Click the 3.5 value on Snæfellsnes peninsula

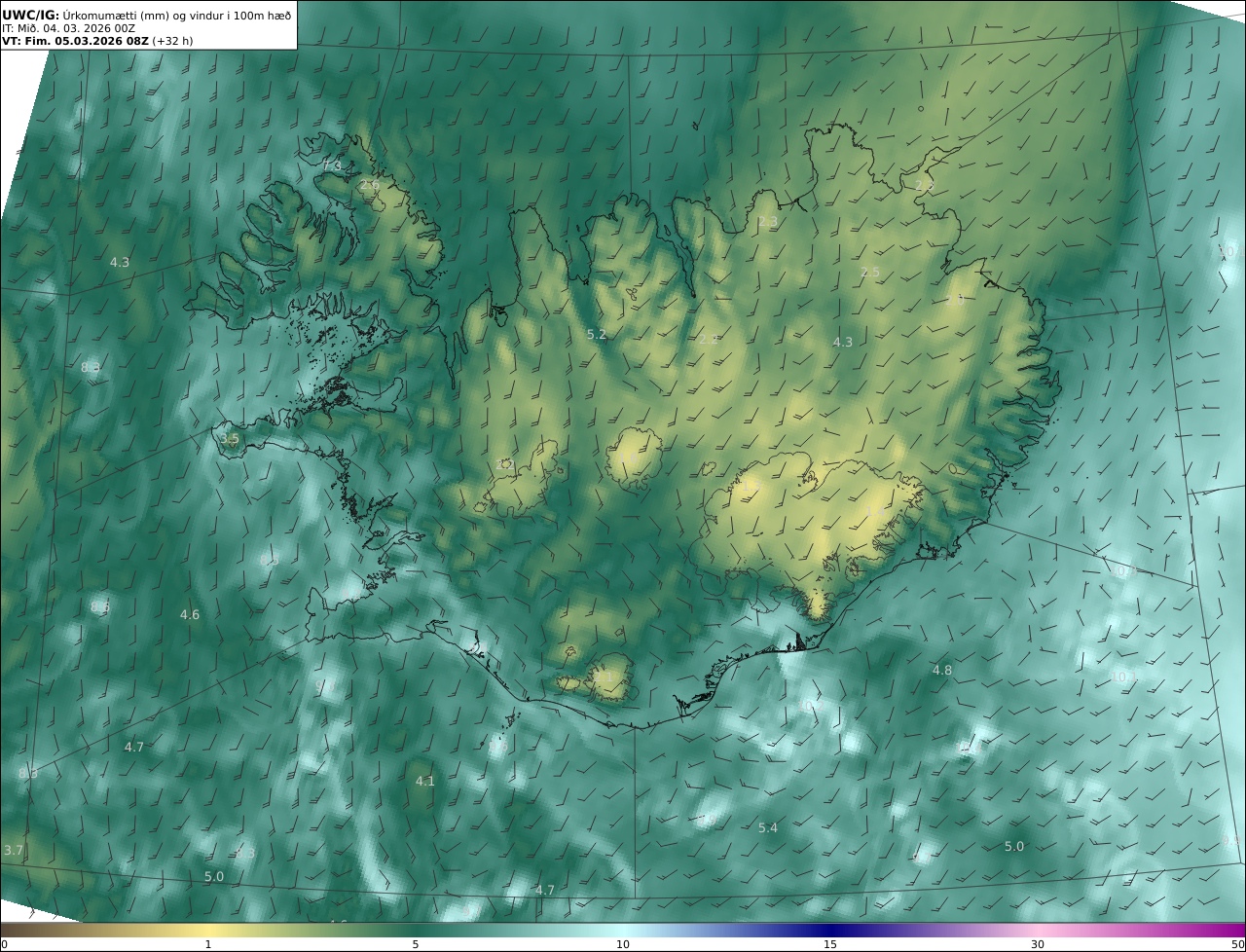tap(229, 439)
